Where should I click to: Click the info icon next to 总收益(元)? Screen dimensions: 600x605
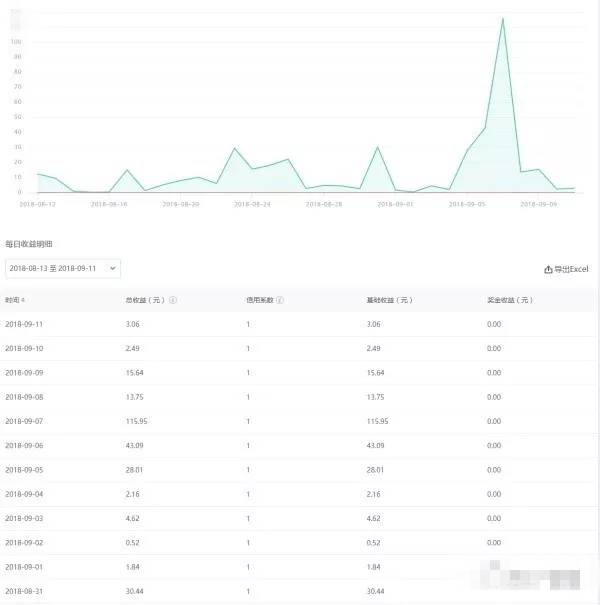[173, 300]
